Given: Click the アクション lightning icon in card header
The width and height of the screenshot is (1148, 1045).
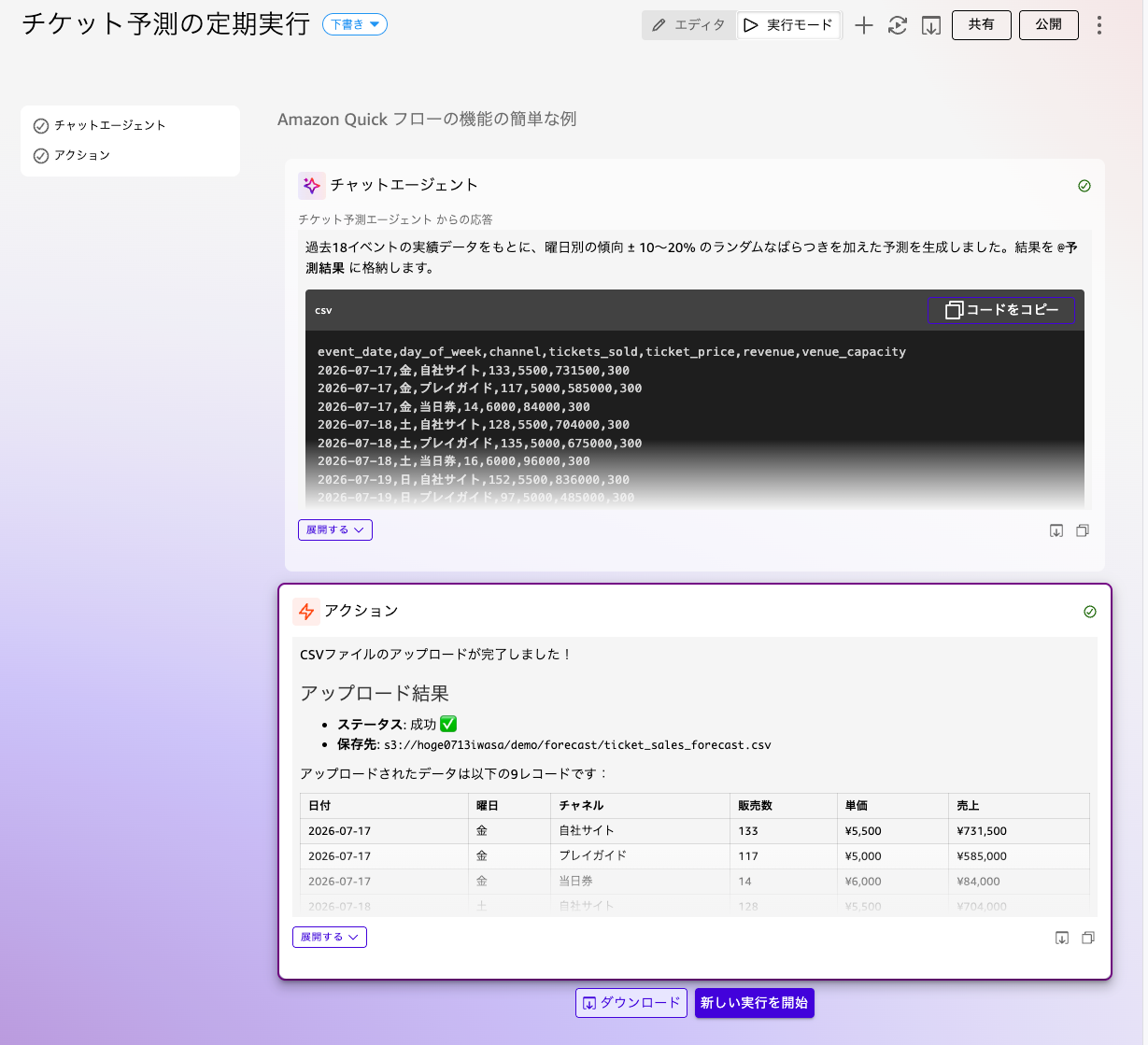Looking at the screenshot, I should point(306,612).
